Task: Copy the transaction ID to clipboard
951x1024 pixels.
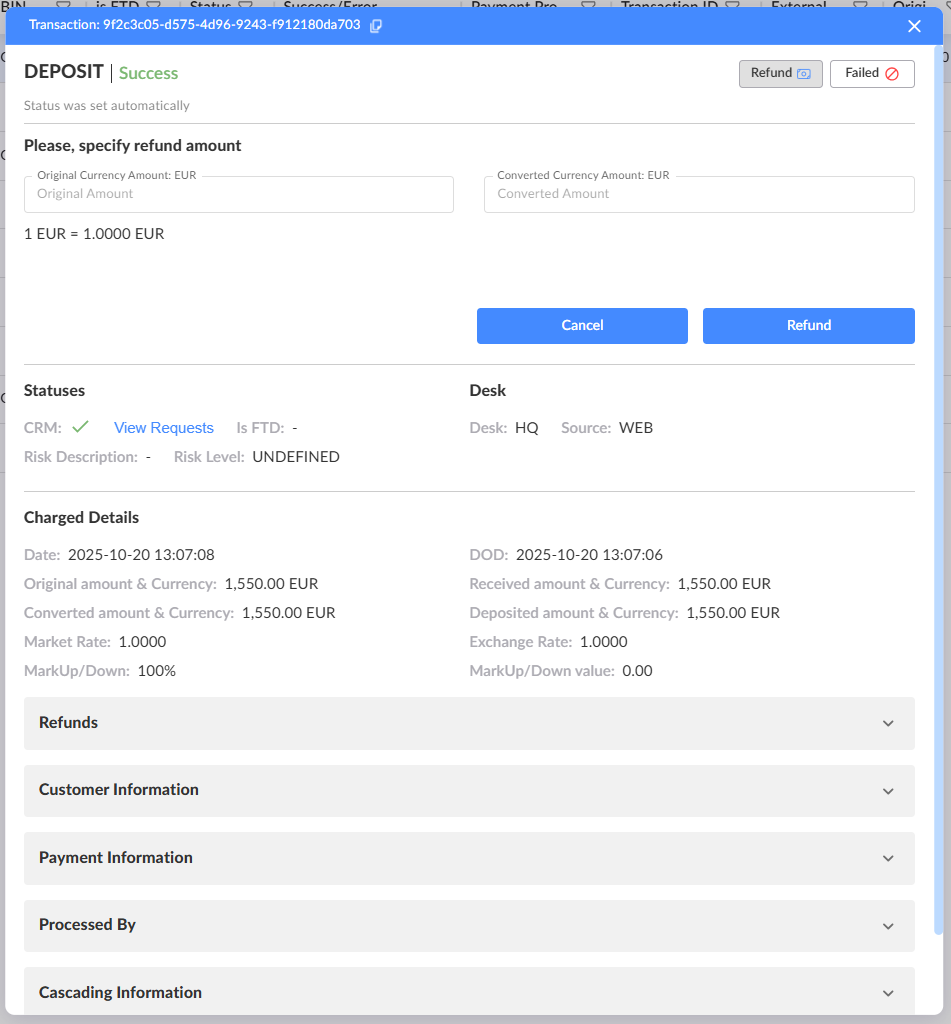Action: [x=376, y=26]
